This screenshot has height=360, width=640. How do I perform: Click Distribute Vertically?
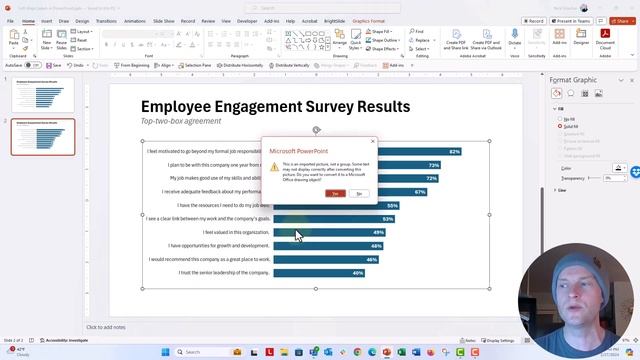(289, 65)
